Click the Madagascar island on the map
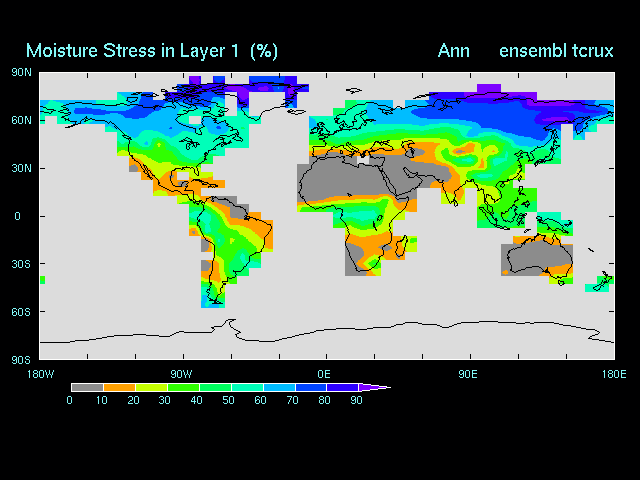 pyautogui.click(x=400, y=244)
